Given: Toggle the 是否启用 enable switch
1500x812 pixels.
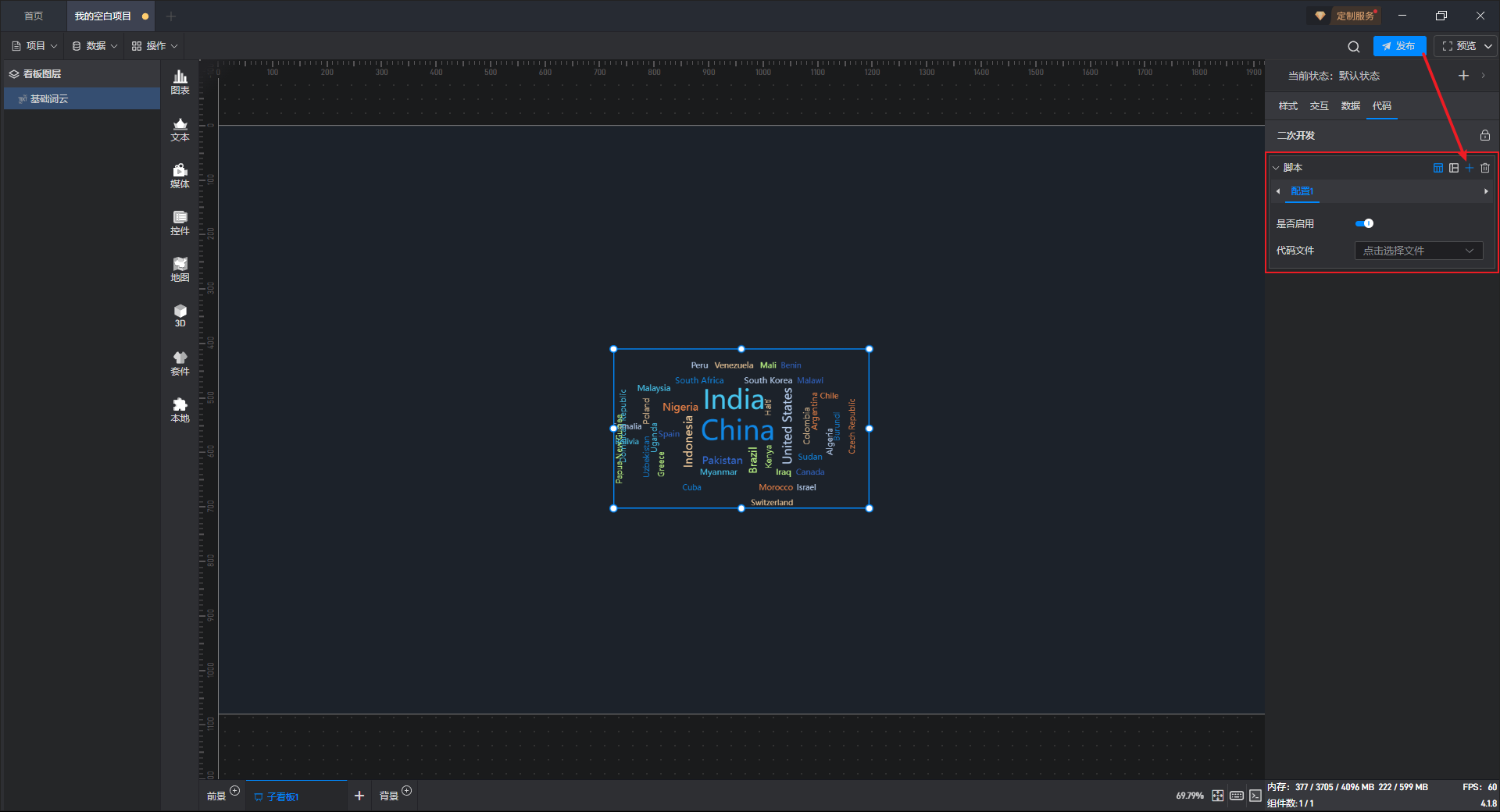Looking at the screenshot, I should tap(1364, 224).
